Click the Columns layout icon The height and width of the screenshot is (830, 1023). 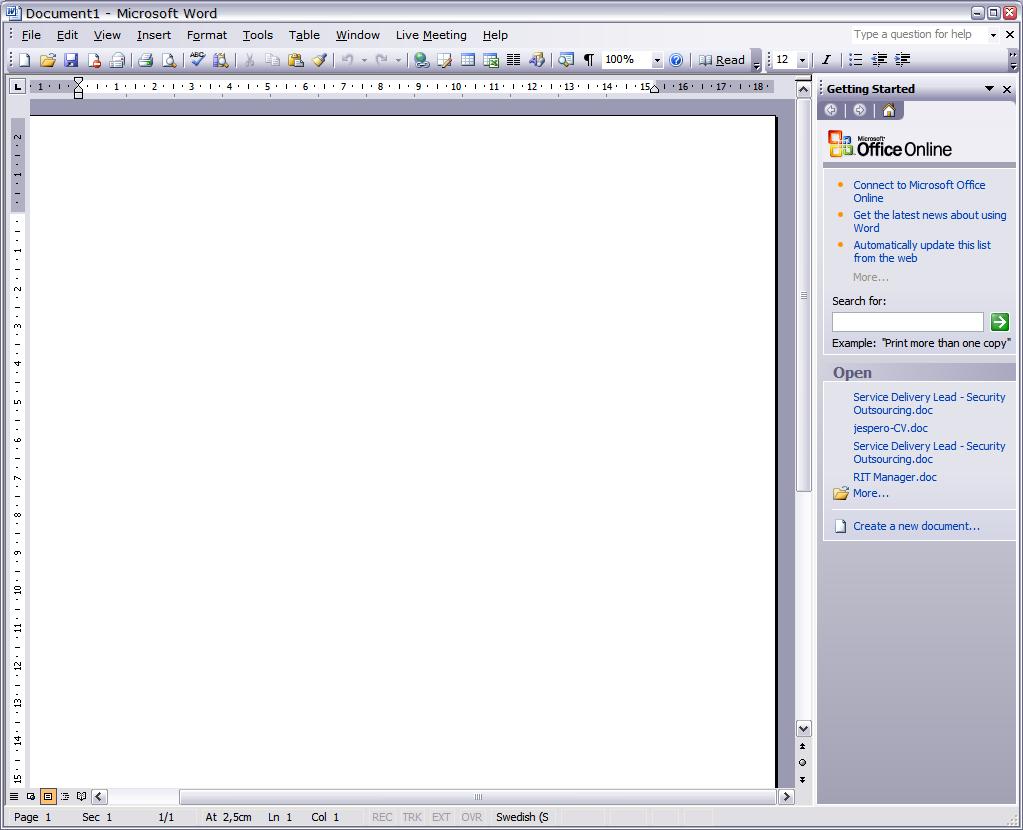click(513, 60)
